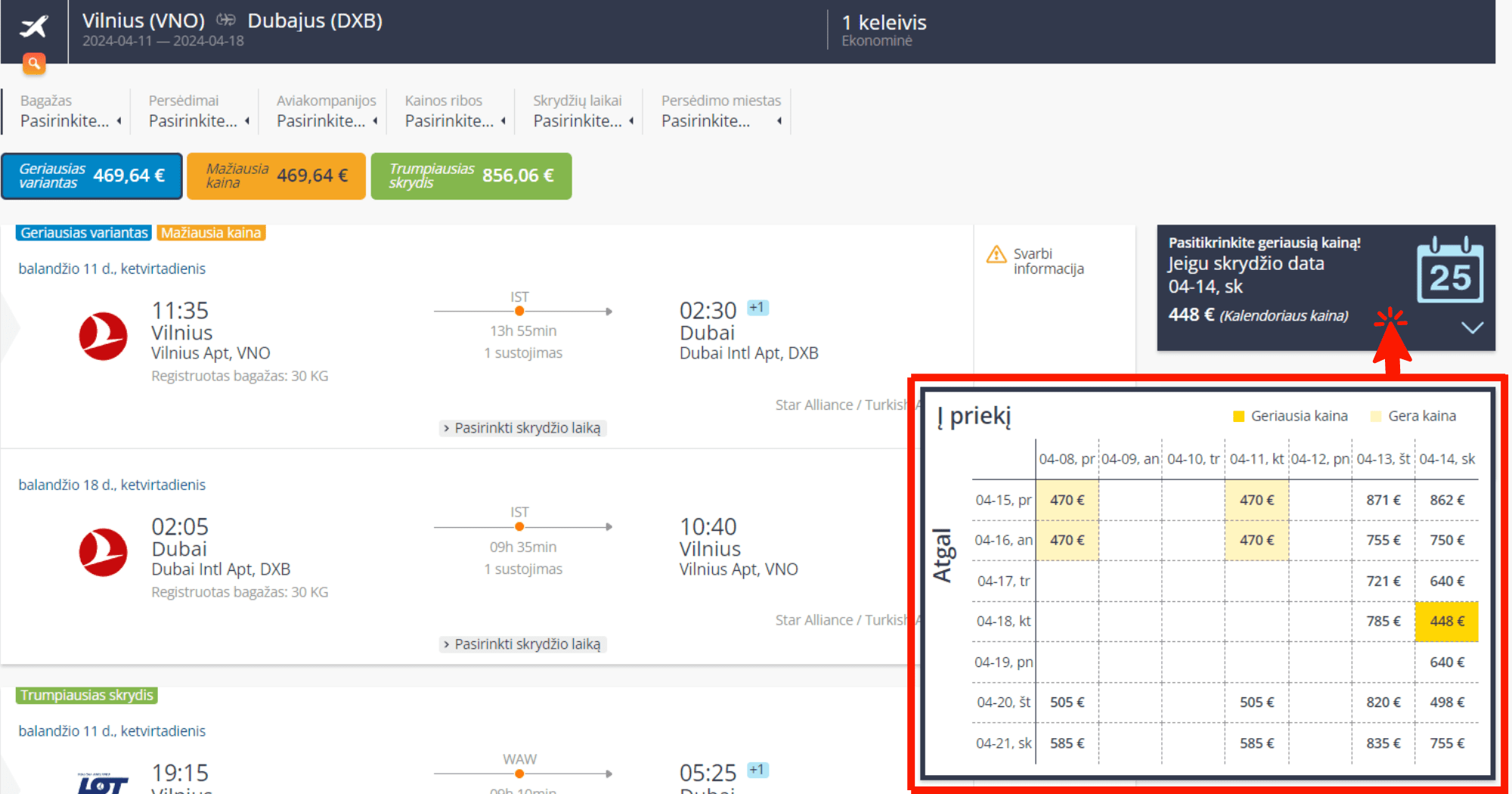Click Turkish Airlines logo on outbound flight

click(x=103, y=336)
